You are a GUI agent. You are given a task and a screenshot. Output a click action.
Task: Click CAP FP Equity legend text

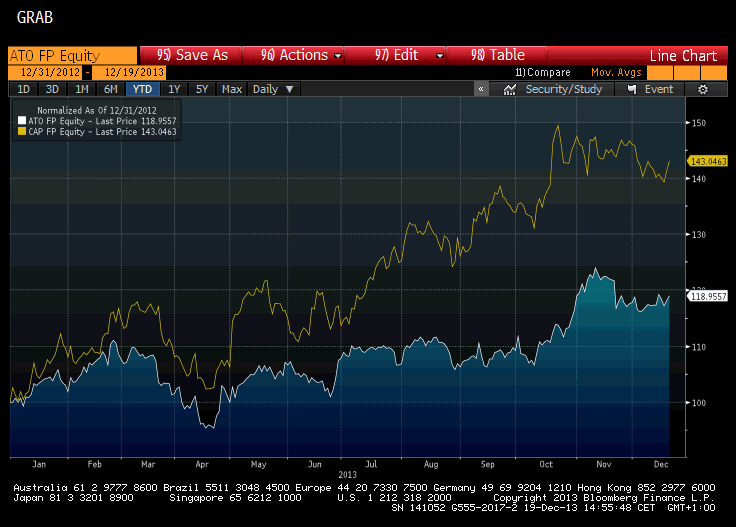102,132
